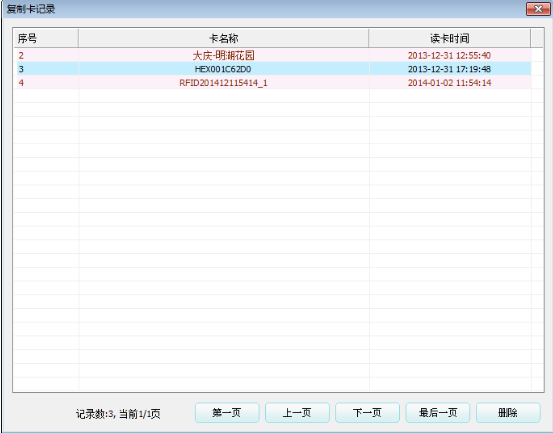Click sequence number 3 cell
553x433 pixels.
click(x=47, y=69)
